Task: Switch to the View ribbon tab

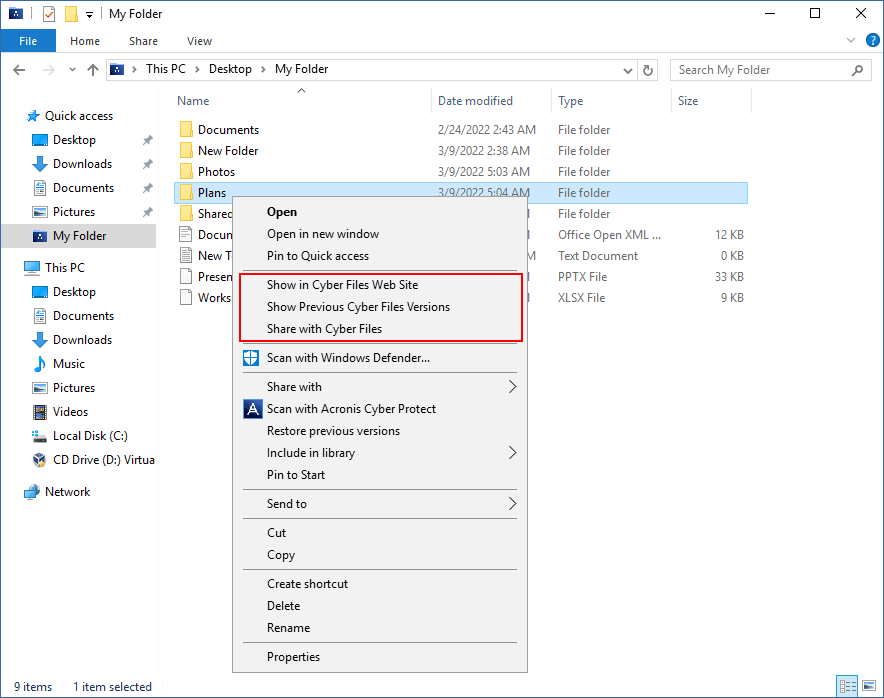Action: tap(199, 41)
